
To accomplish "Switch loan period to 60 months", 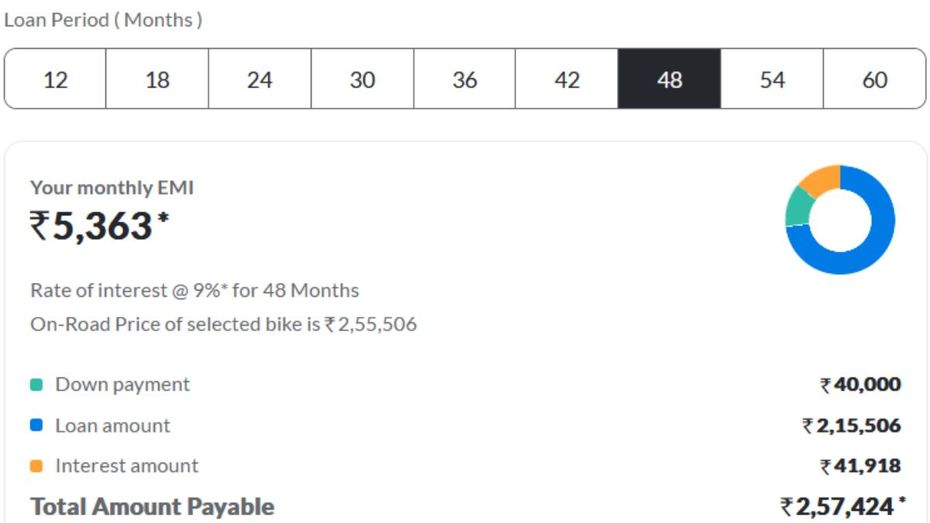I will point(875,79).
